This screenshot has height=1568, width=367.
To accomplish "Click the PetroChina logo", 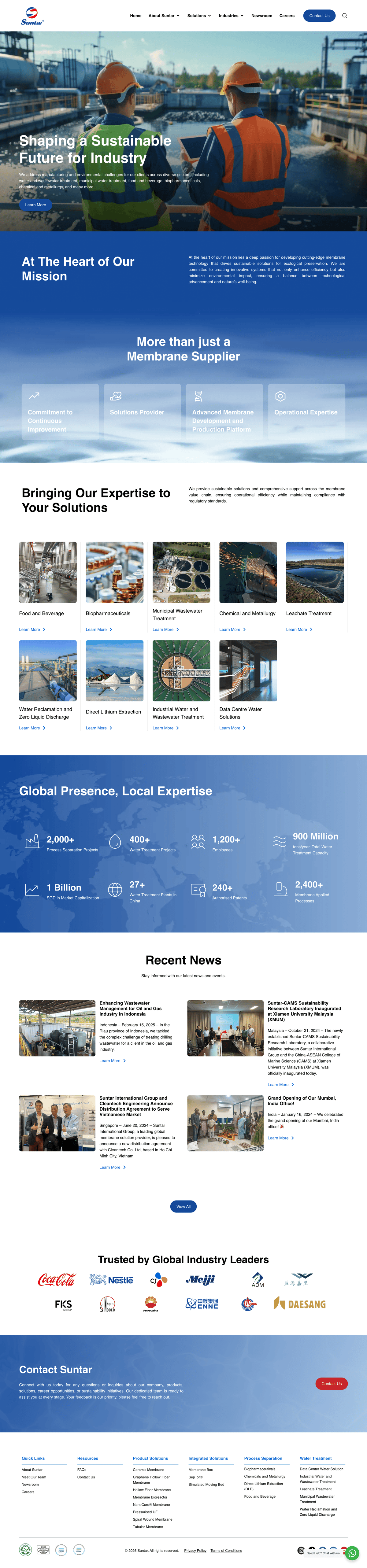I will 150,1304.
